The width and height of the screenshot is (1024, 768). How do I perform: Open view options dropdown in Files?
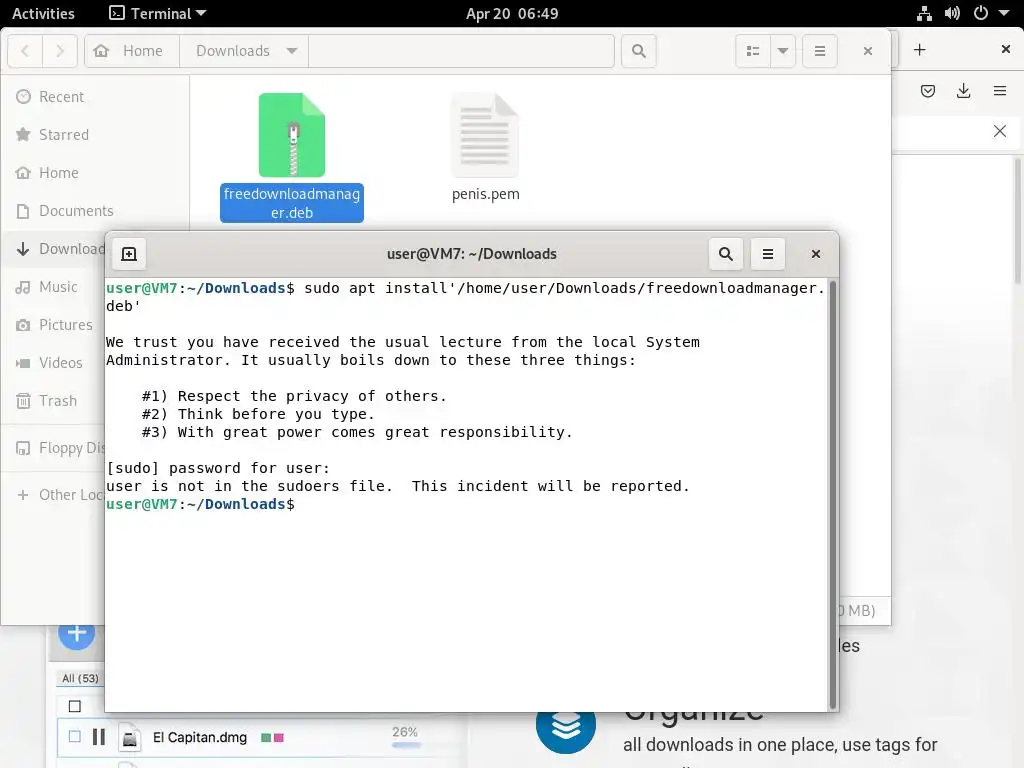pyautogui.click(x=782, y=51)
